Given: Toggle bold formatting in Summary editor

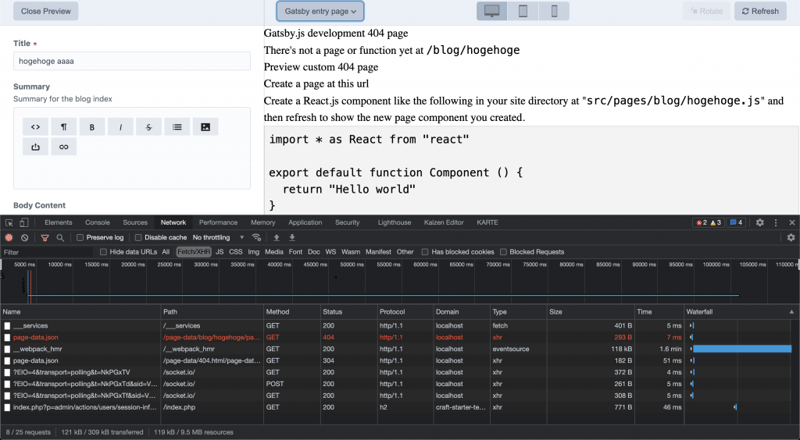Looking at the screenshot, I should pos(92,127).
